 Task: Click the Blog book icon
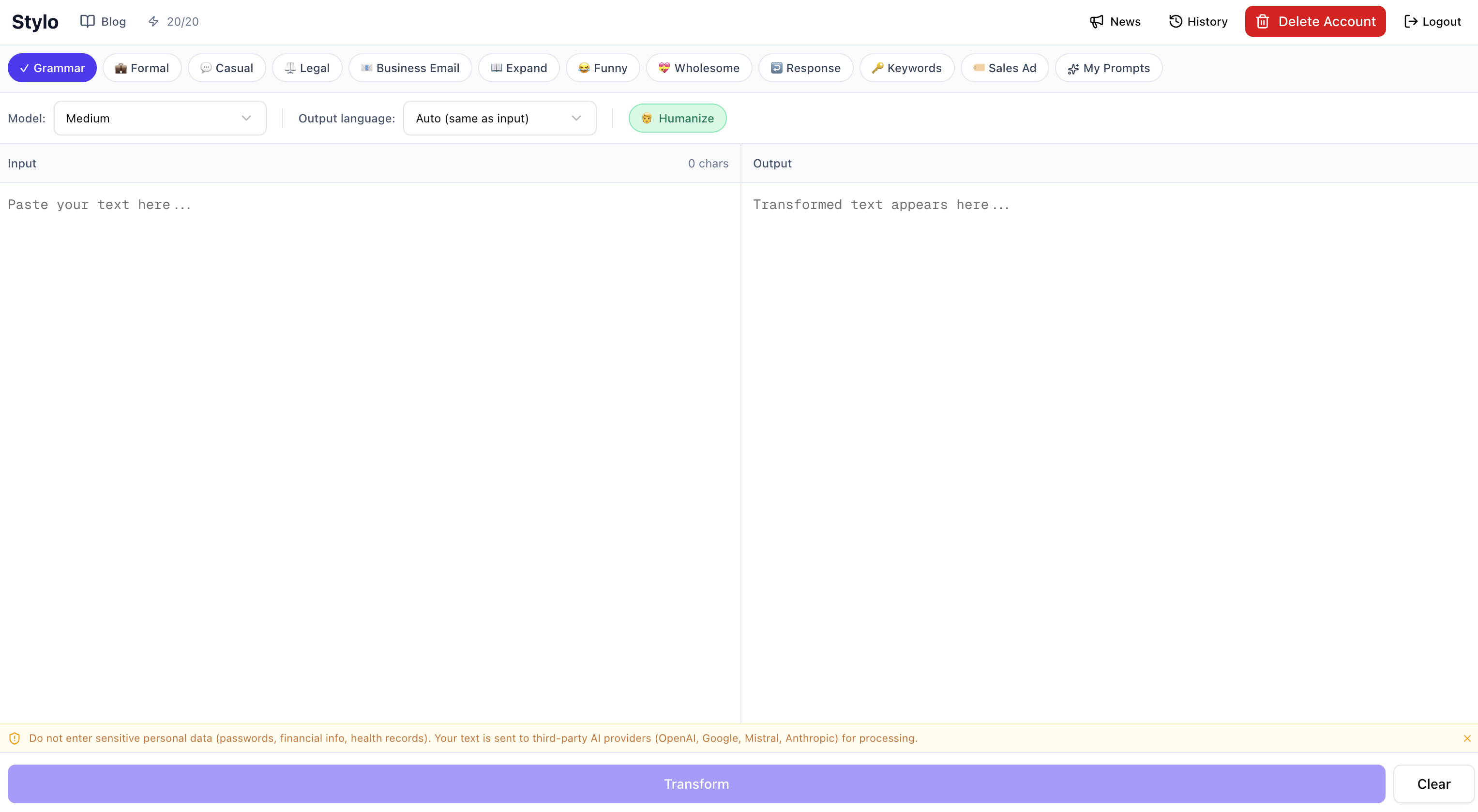click(87, 21)
